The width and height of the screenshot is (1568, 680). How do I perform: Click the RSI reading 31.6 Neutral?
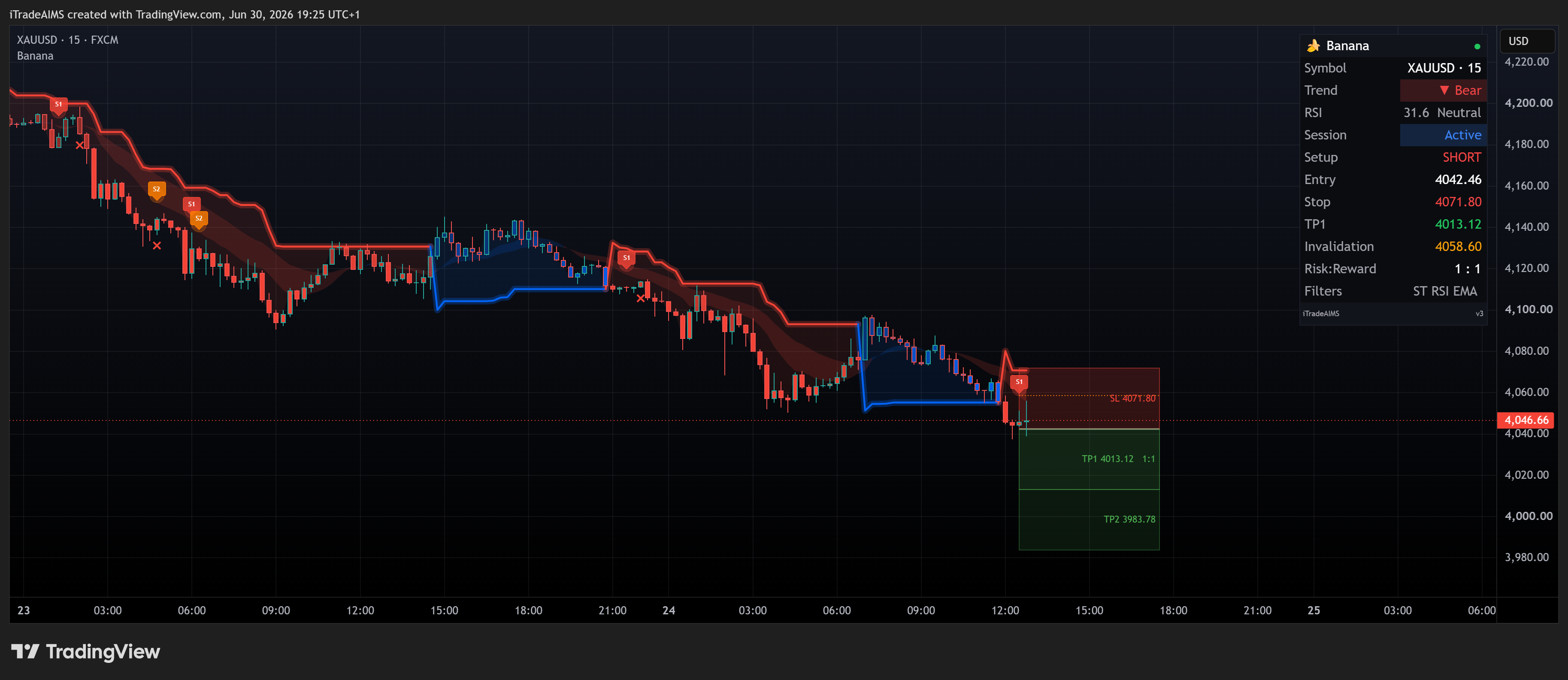click(x=1442, y=113)
